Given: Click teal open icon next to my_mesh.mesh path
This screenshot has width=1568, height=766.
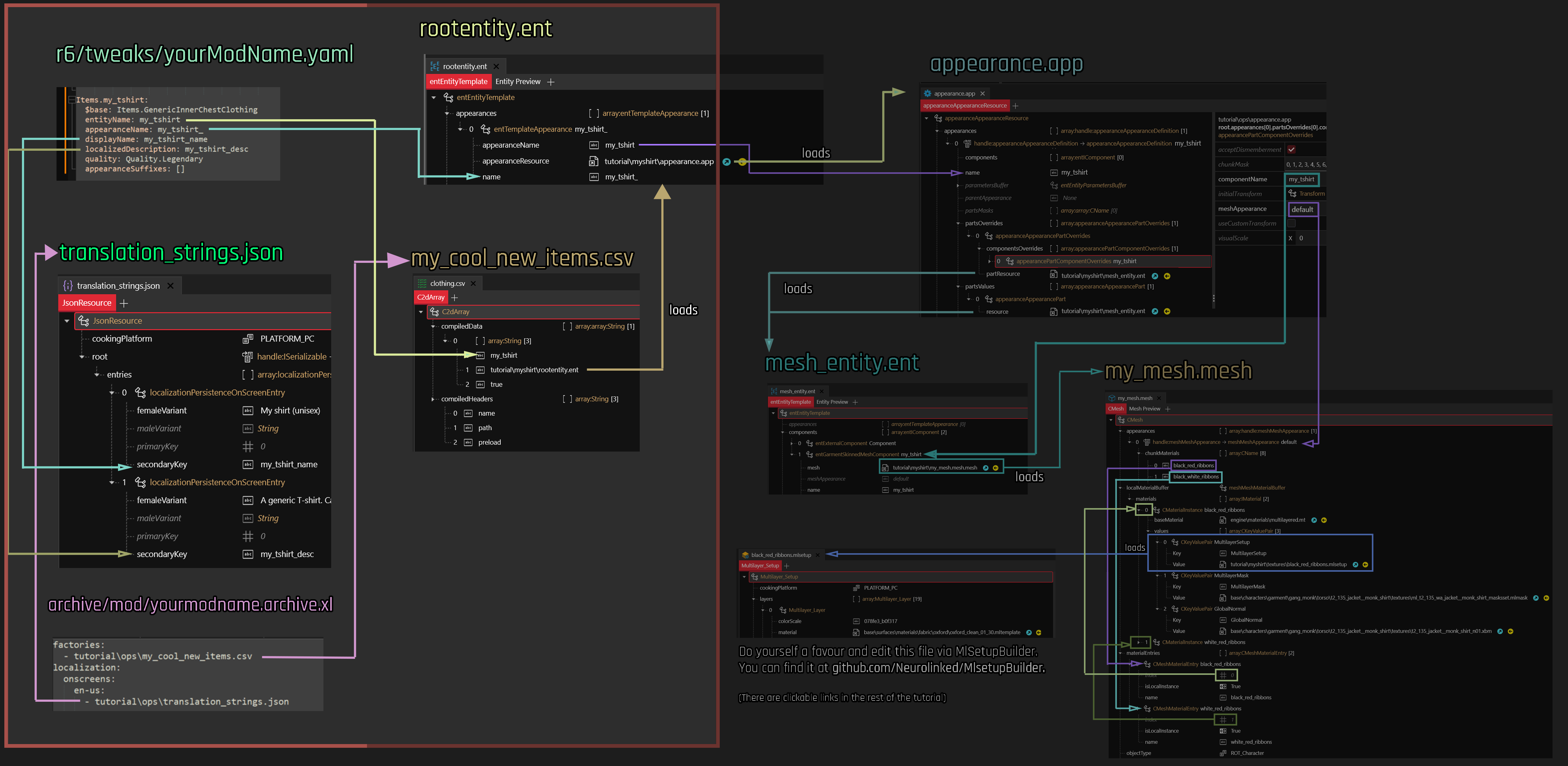Looking at the screenshot, I should [x=985, y=468].
